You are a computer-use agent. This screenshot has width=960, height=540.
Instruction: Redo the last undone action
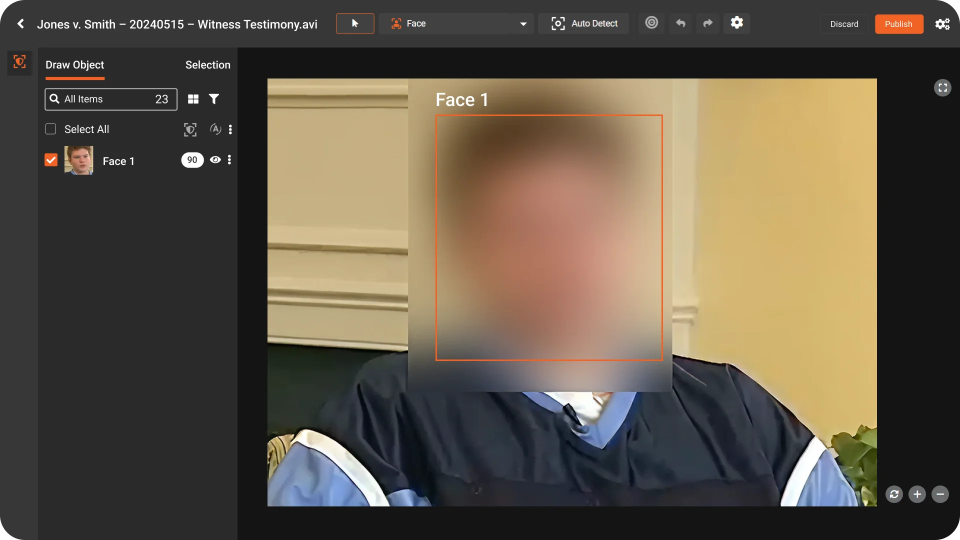point(708,23)
